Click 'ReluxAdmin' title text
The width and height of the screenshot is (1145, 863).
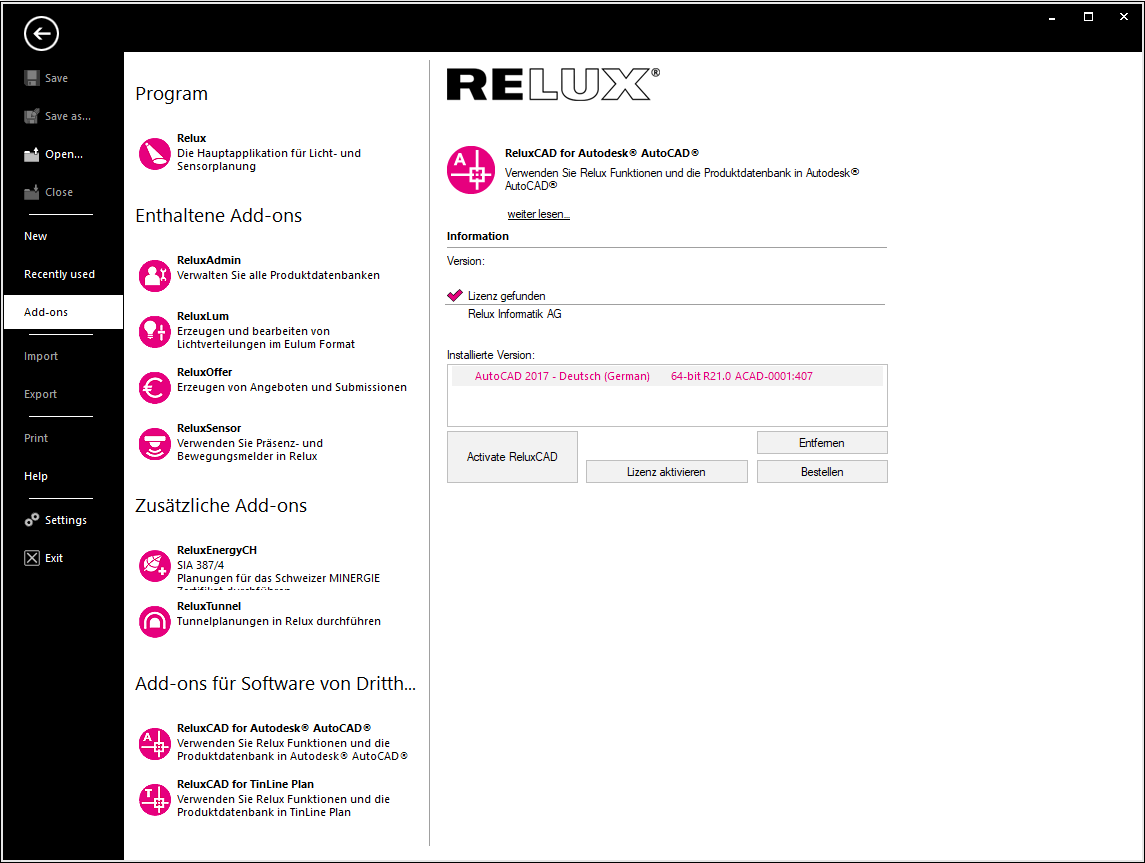[x=209, y=260]
